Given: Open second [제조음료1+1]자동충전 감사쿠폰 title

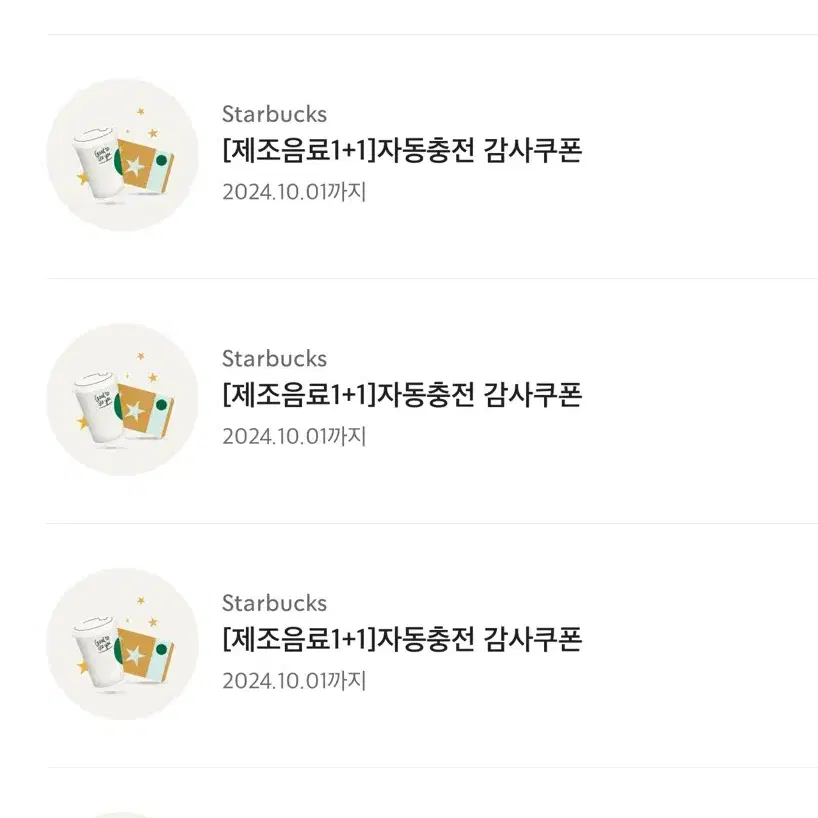Looking at the screenshot, I should pyautogui.click(x=402, y=395).
